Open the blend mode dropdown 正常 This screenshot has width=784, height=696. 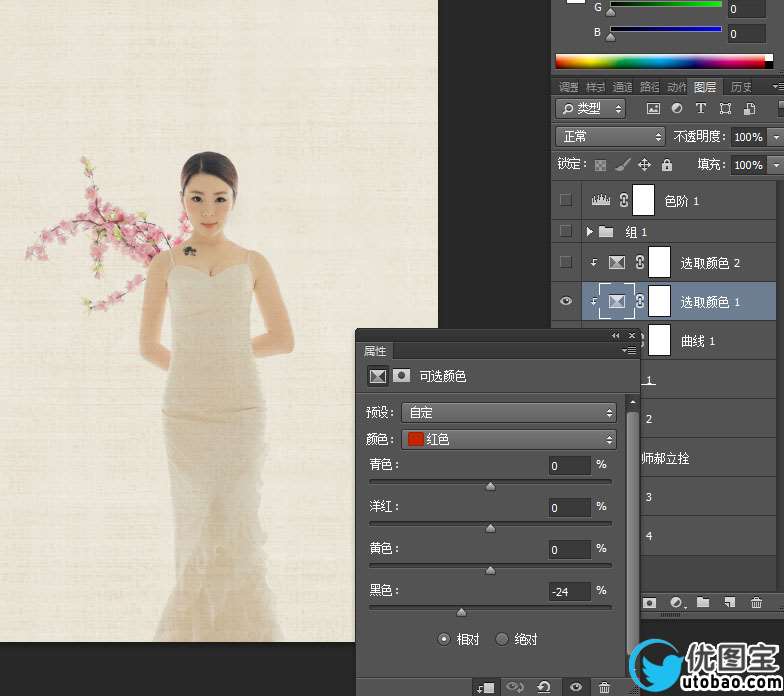coord(610,136)
